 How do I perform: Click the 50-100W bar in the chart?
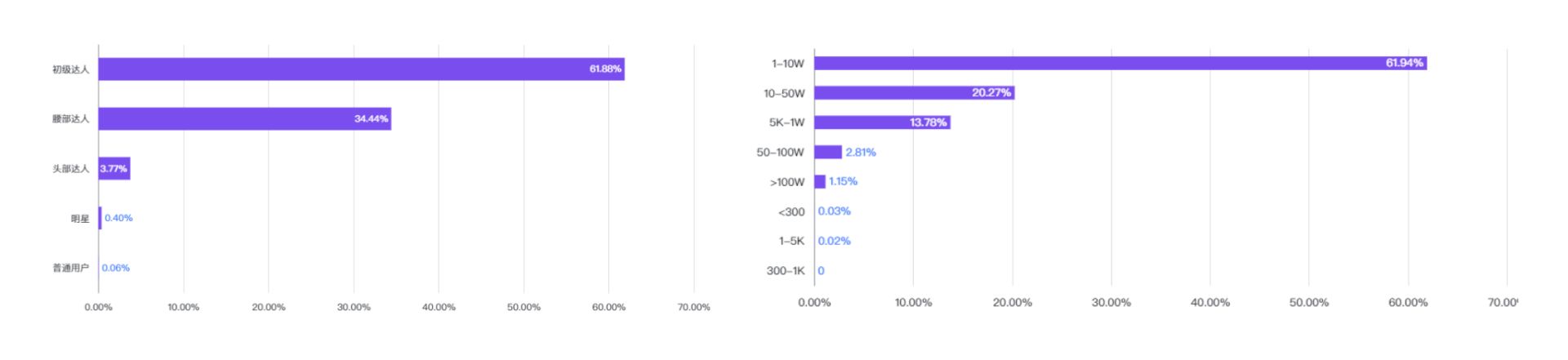tap(827, 153)
